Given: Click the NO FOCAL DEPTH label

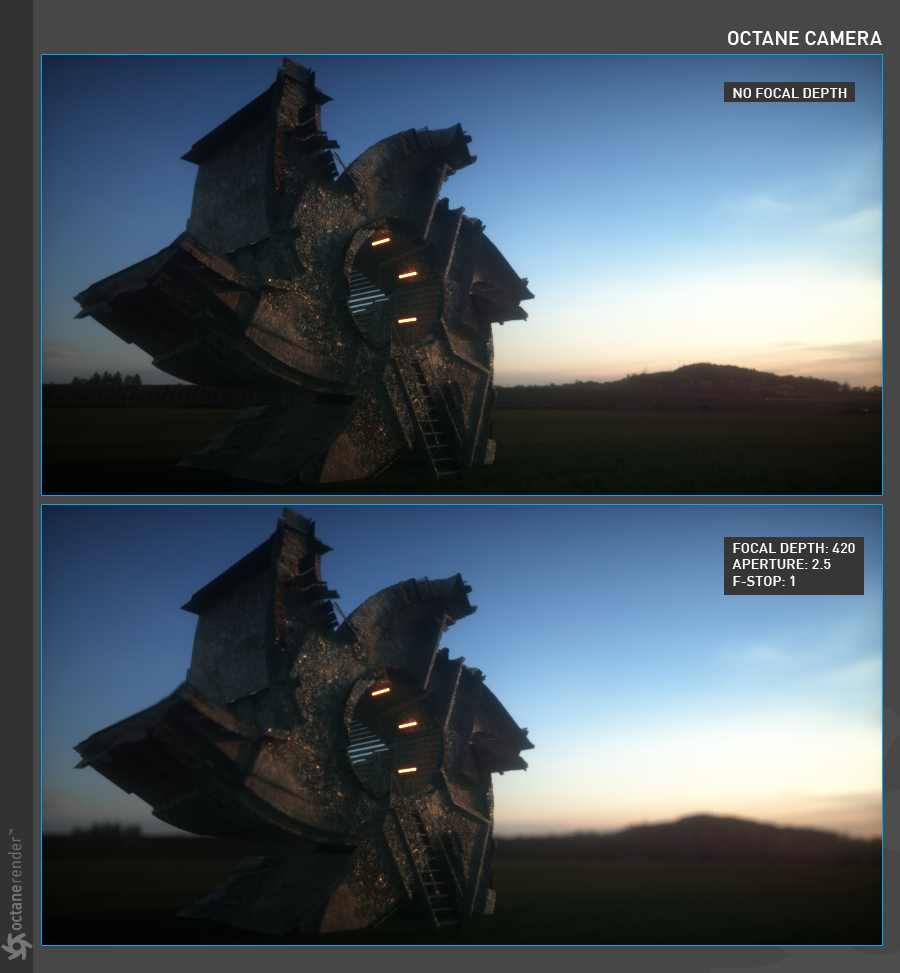Looking at the screenshot, I should [789, 93].
